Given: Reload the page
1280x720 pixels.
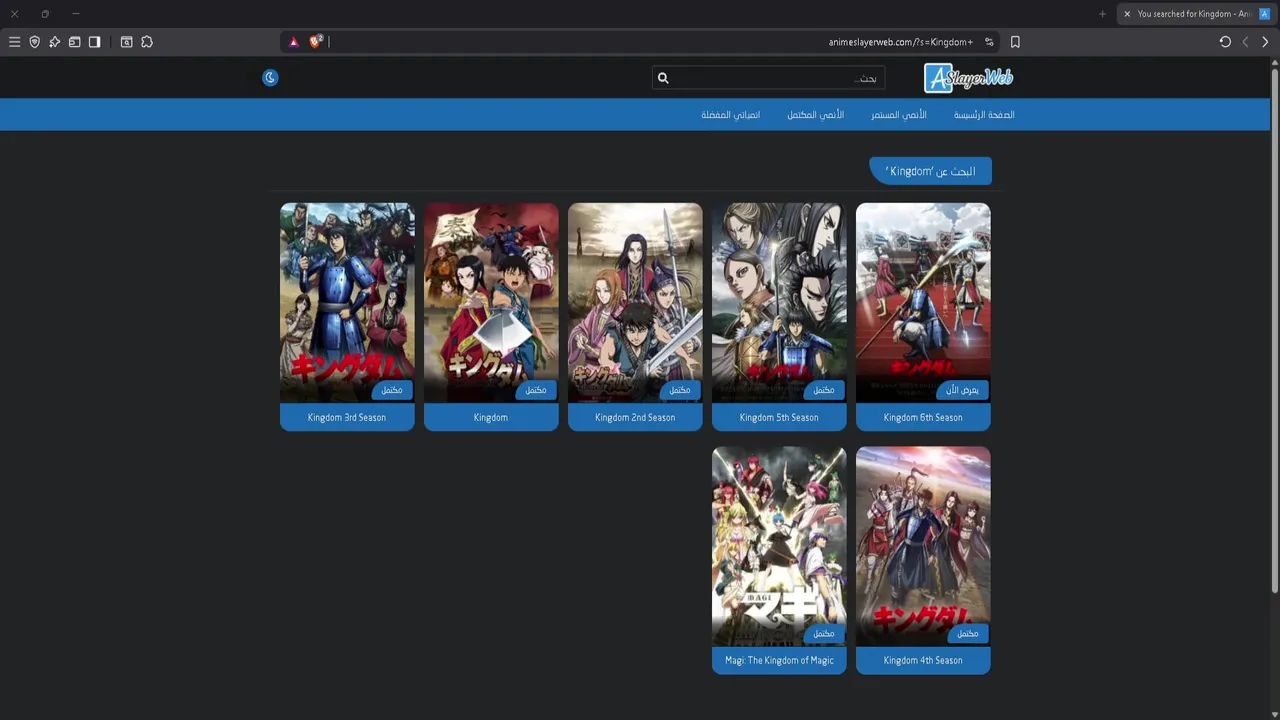Looking at the screenshot, I should point(1225,42).
